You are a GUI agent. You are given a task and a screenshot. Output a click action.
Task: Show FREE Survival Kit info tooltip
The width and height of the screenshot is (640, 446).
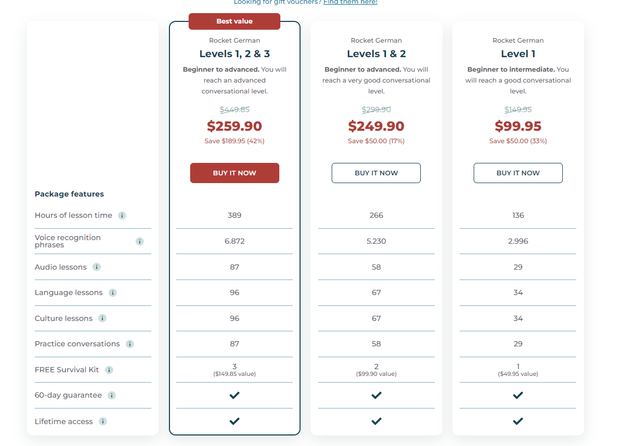pos(109,370)
